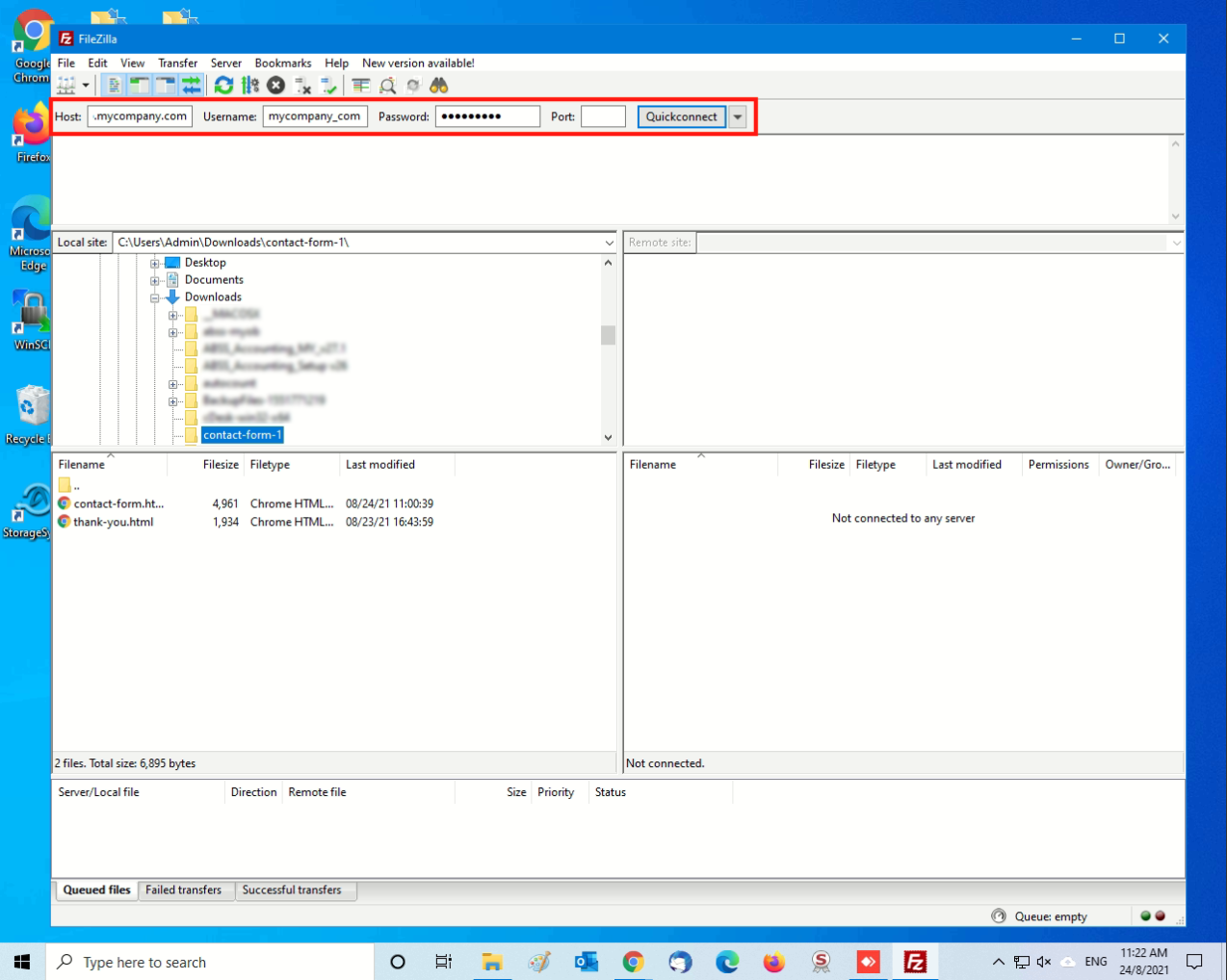The height and width of the screenshot is (980, 1227).
Task: Select the thank-you.html file
Action: (x=114, y=522)
